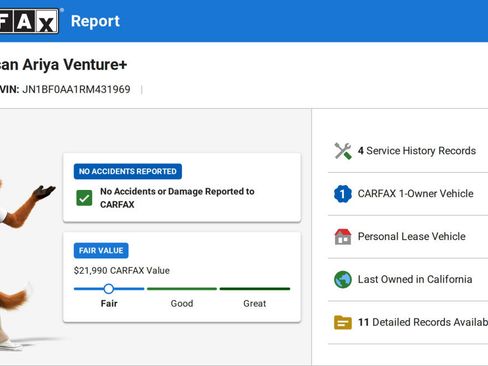Click No Accidents or Damage Reported text
The height and width of the screenshot is (366, 488).
click(177, 198)
